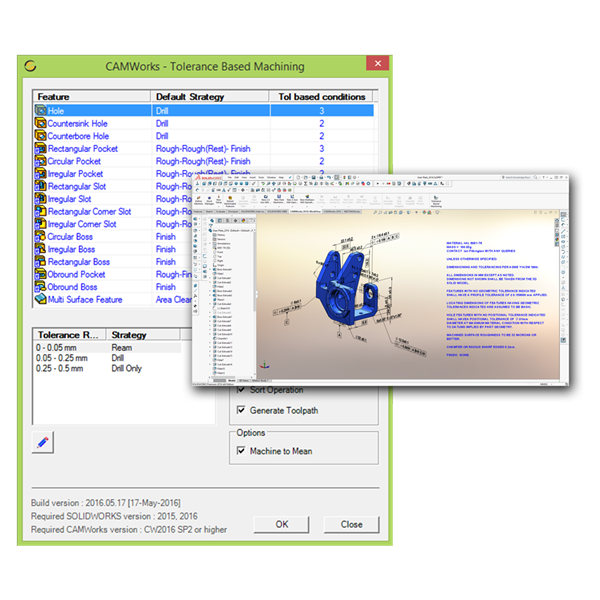Click the 'Drill' strategy for Countersink Hole
Viewport: 600px width, 600px height.
[x=162, y=123]
